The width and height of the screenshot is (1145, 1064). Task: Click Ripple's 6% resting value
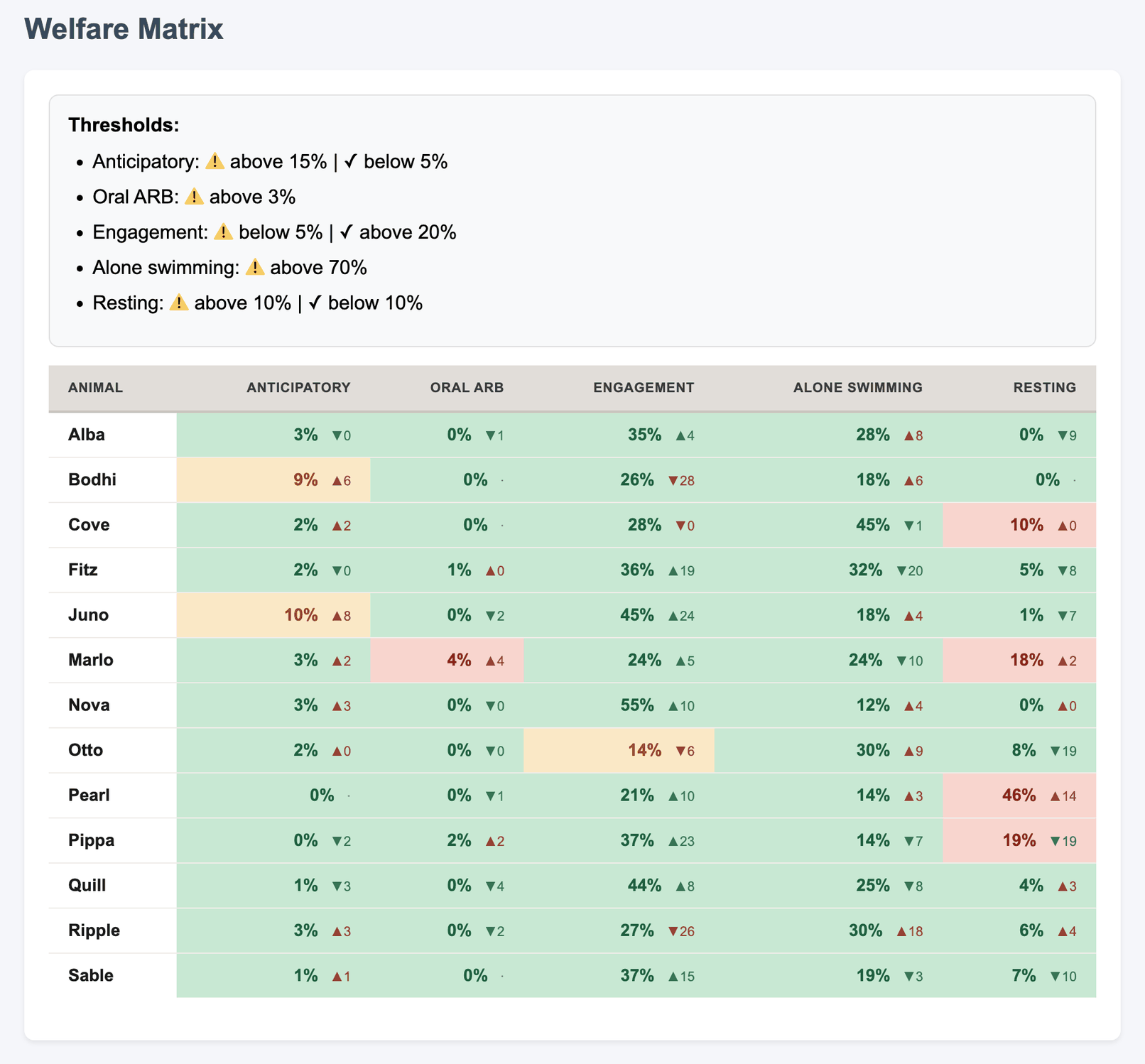[1031, 930]
